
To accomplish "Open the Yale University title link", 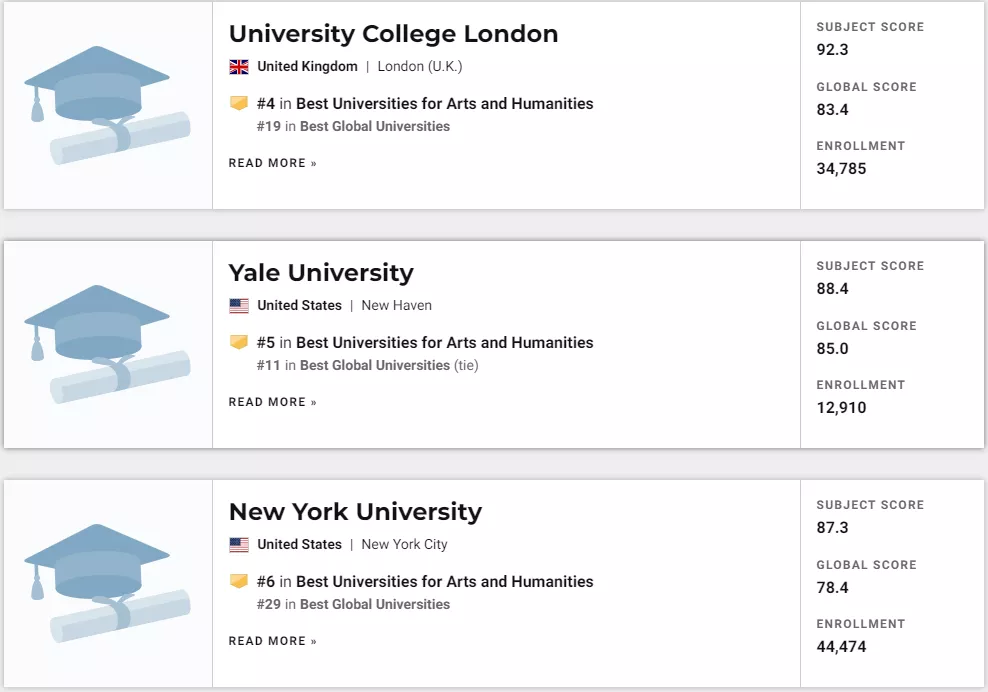I will tap(321, 273).
